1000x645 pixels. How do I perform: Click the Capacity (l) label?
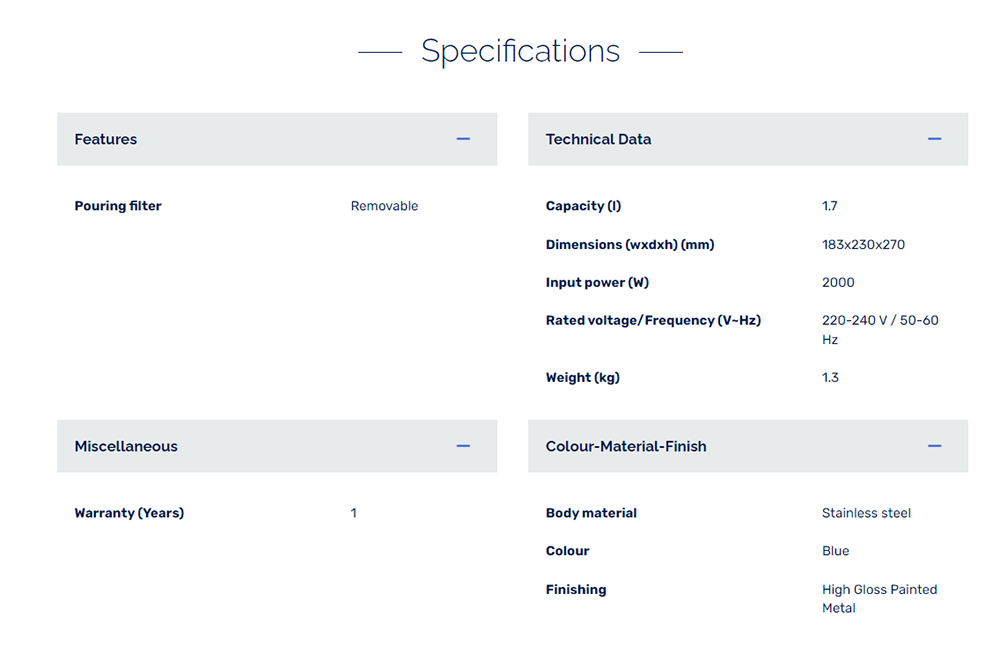583,206
